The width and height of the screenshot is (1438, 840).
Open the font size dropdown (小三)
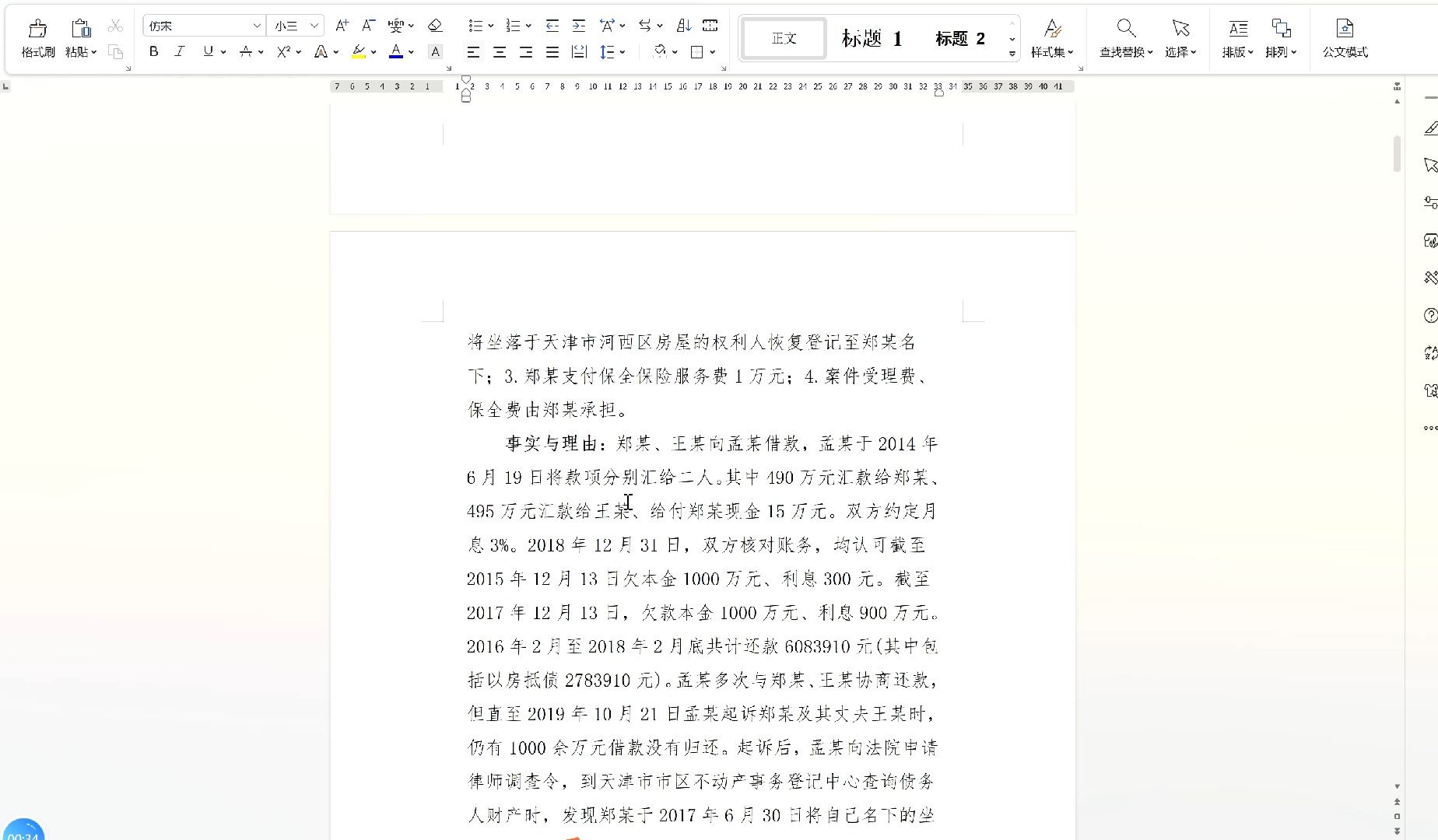(x=314, y=26)
